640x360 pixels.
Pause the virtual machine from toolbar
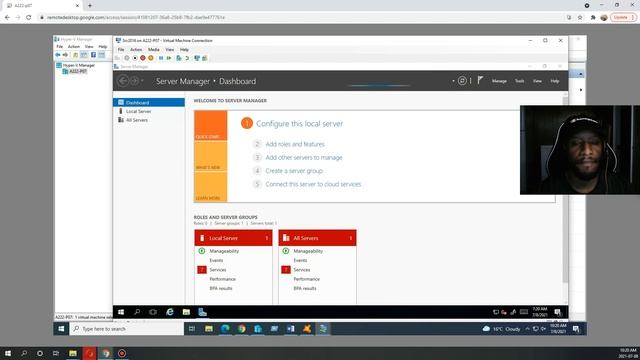click(x=161, y=58)
